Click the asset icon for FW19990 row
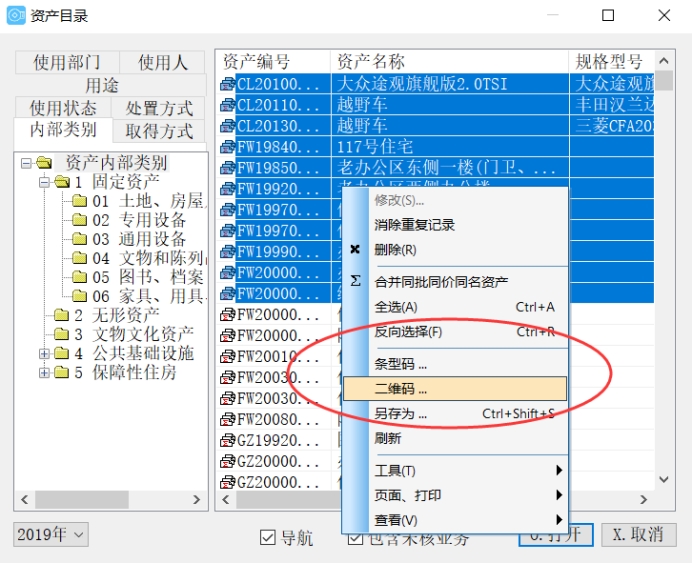The height and width of the screenshot is (564, 692). click(x=227, y=252)
